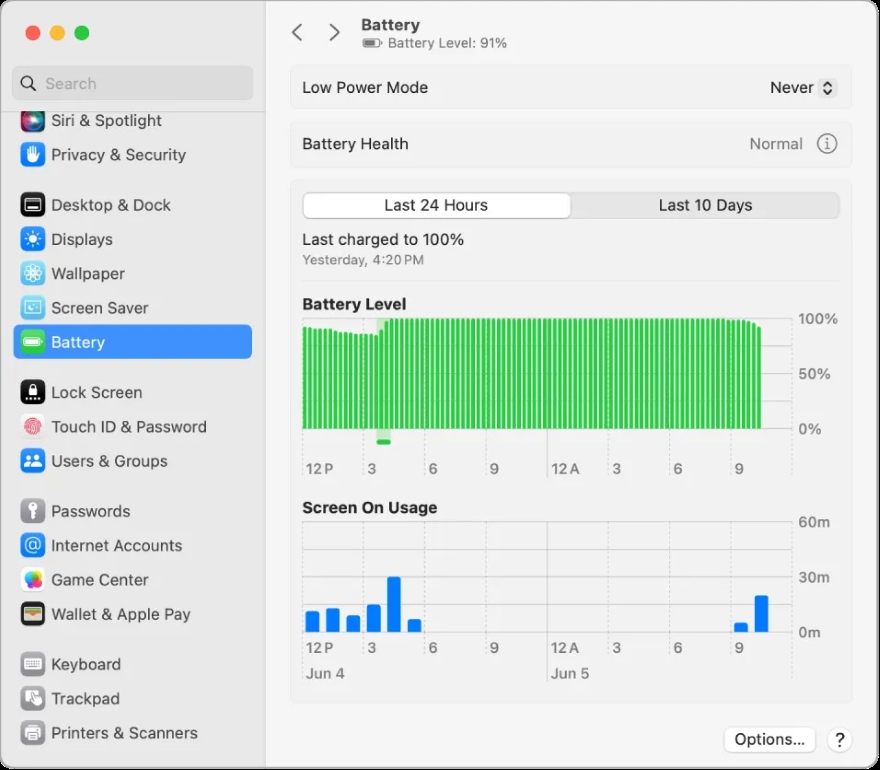
Task: Open Desktop & Dock settings icon
Action: point(31,204)
